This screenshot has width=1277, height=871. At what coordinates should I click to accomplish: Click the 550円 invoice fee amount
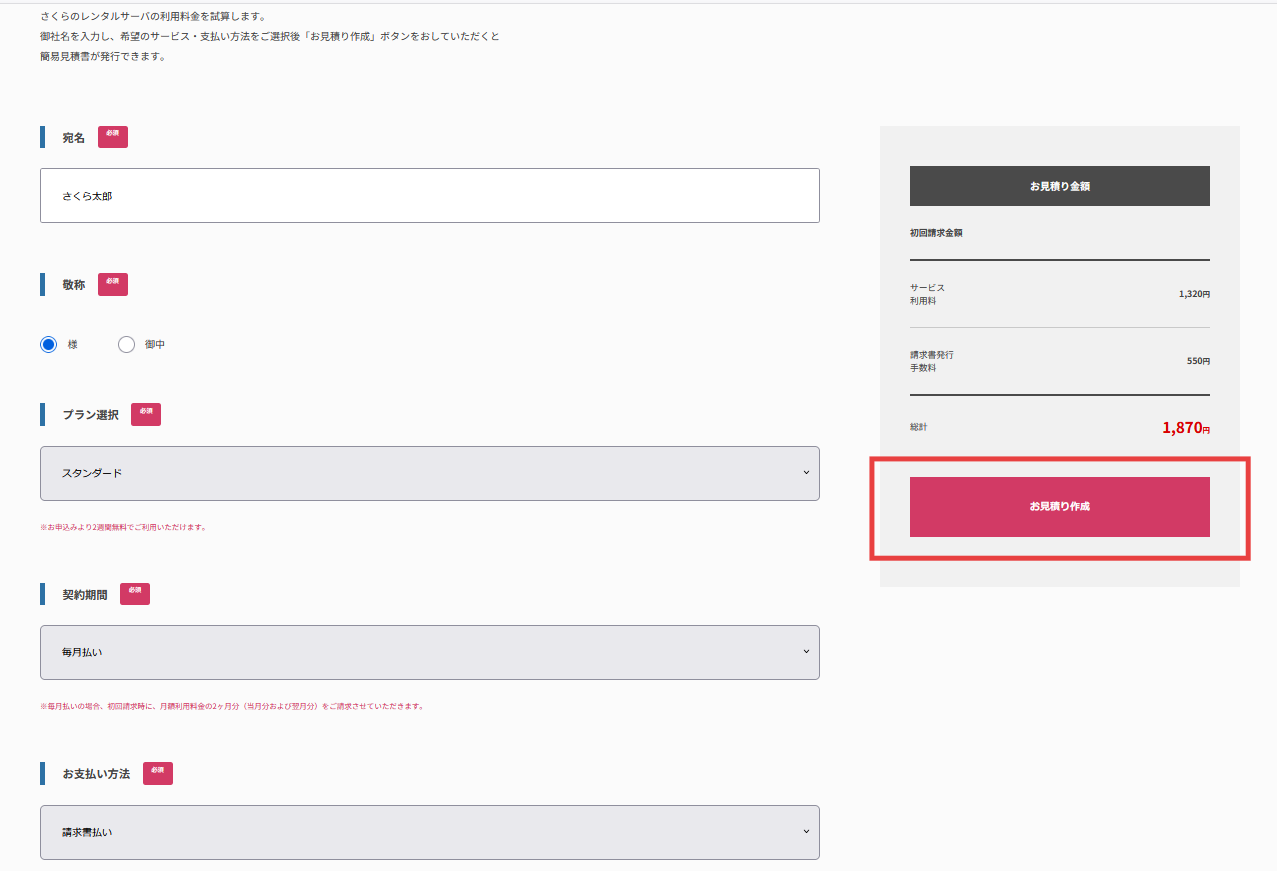[x=1197, y=361]
